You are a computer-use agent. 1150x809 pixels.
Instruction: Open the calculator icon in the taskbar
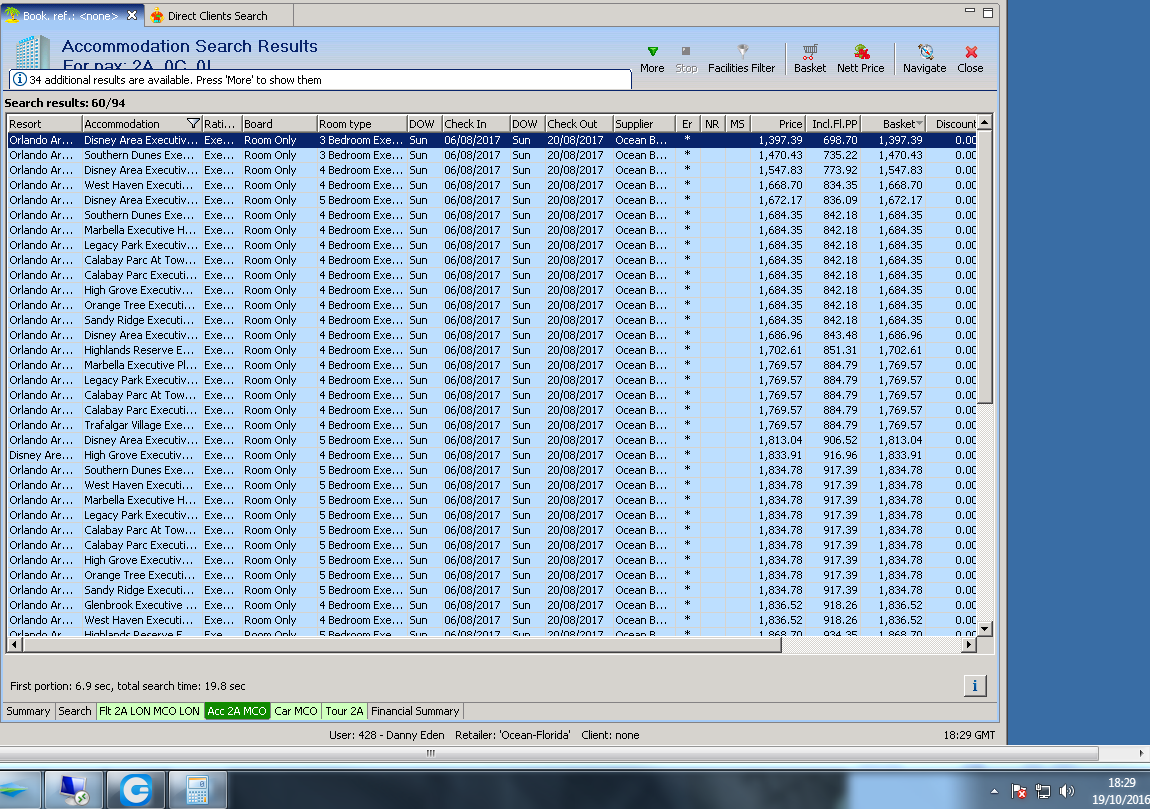198,789
